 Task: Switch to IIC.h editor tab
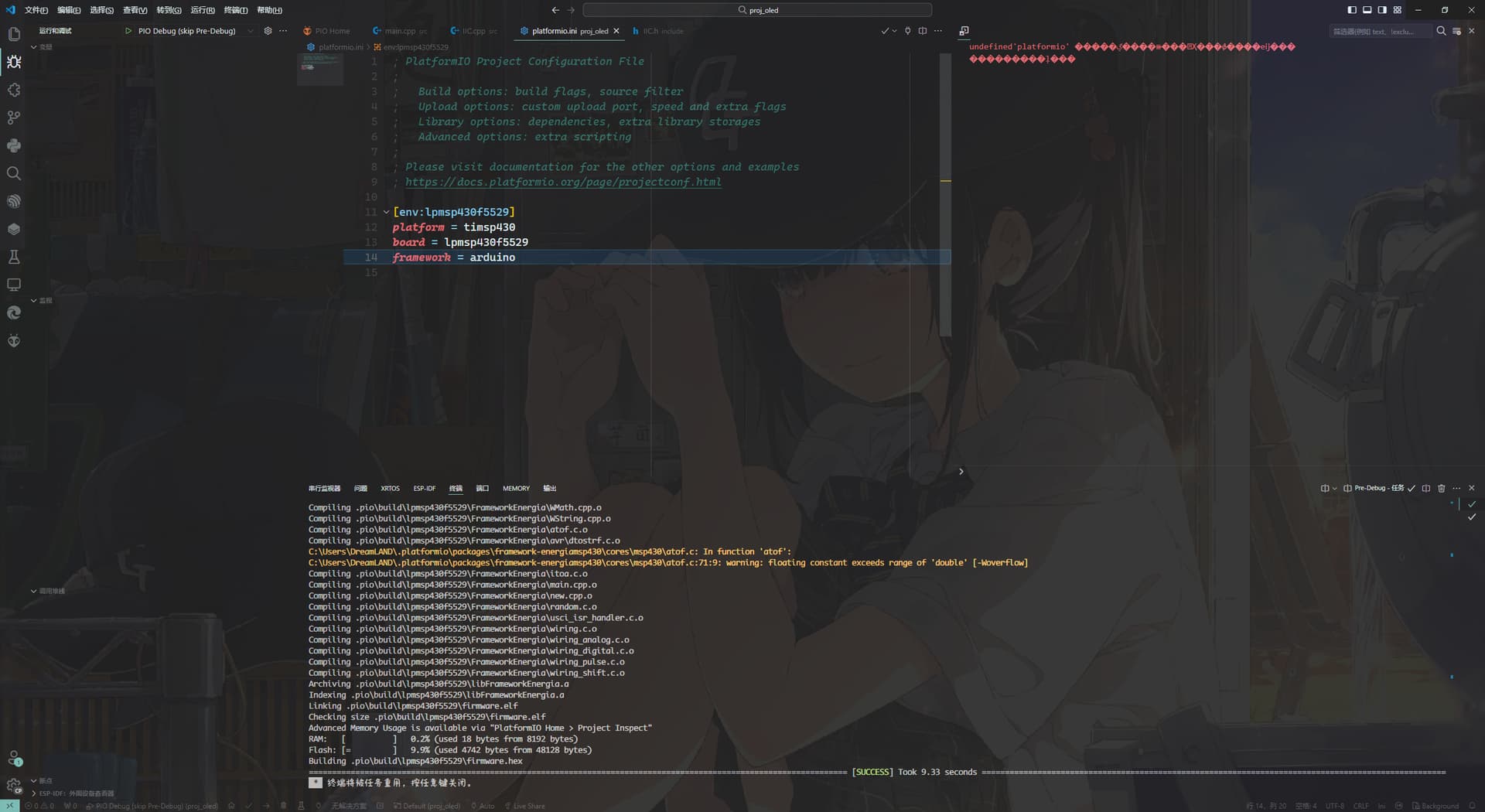[657, 31]
